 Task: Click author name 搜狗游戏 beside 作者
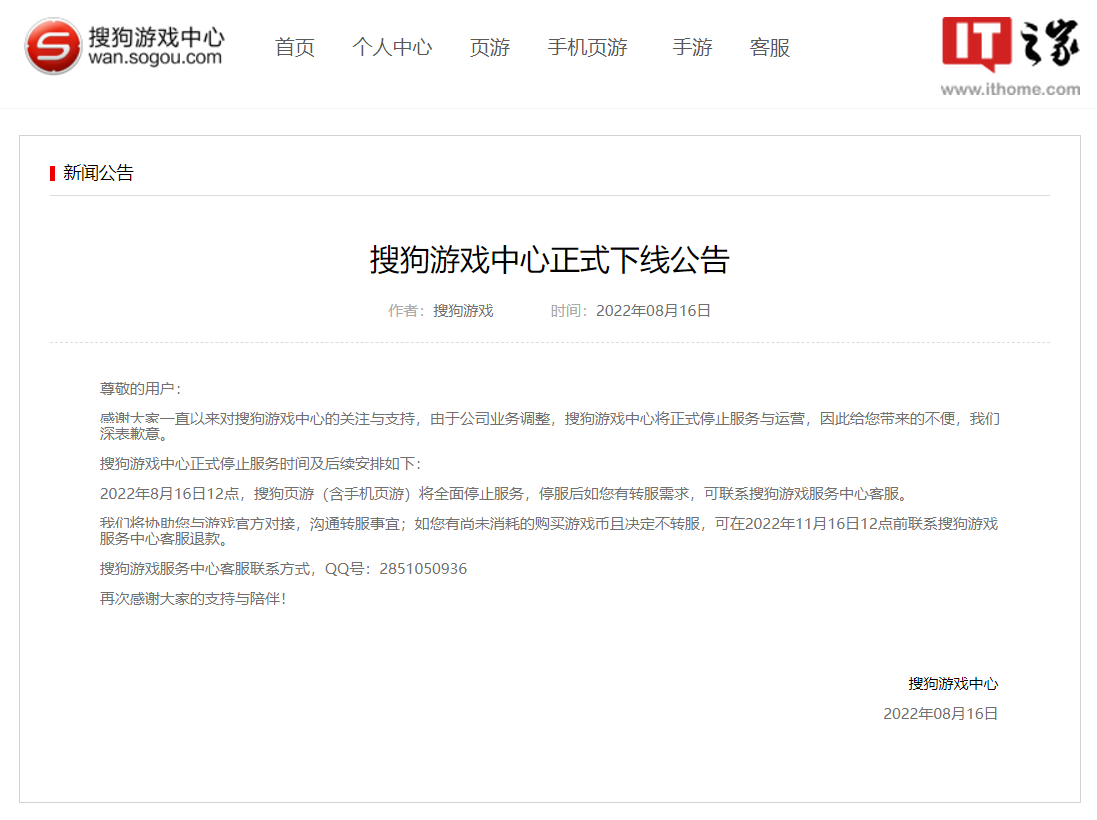[463, 311]
